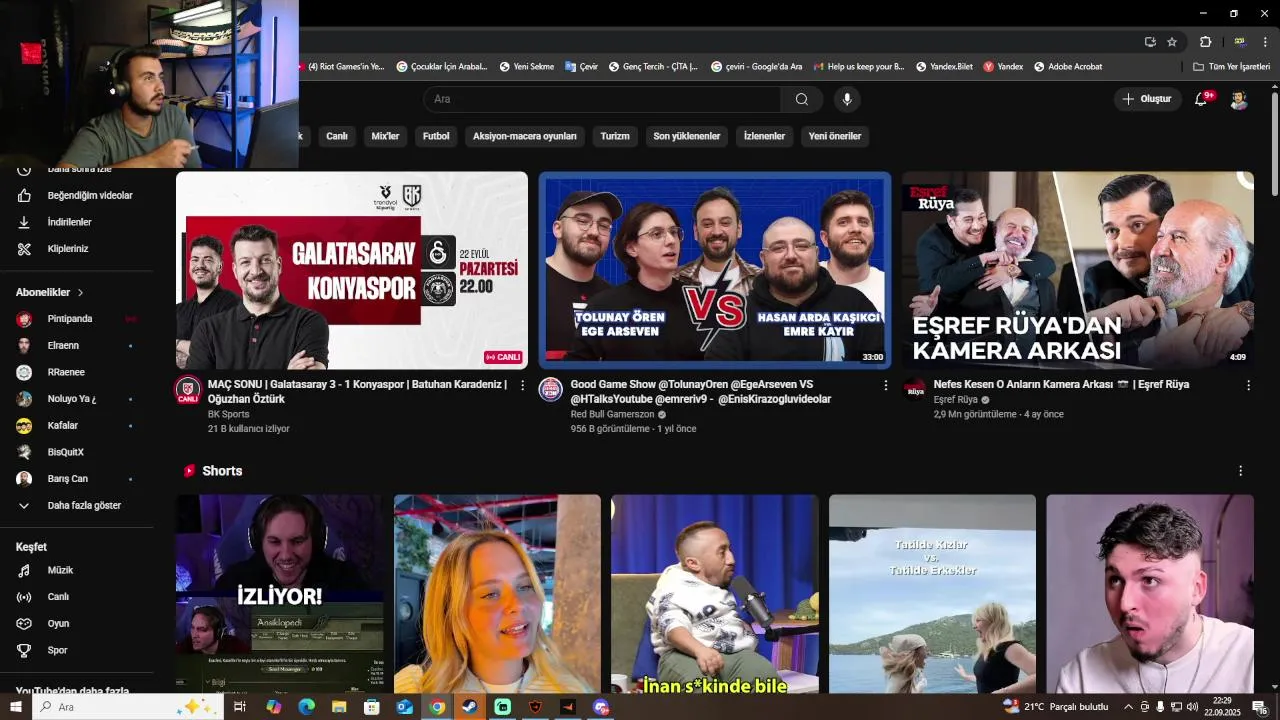1280x720 pixels.
Task: Open BisQuitX subscription channel
Action: point(77,452)
